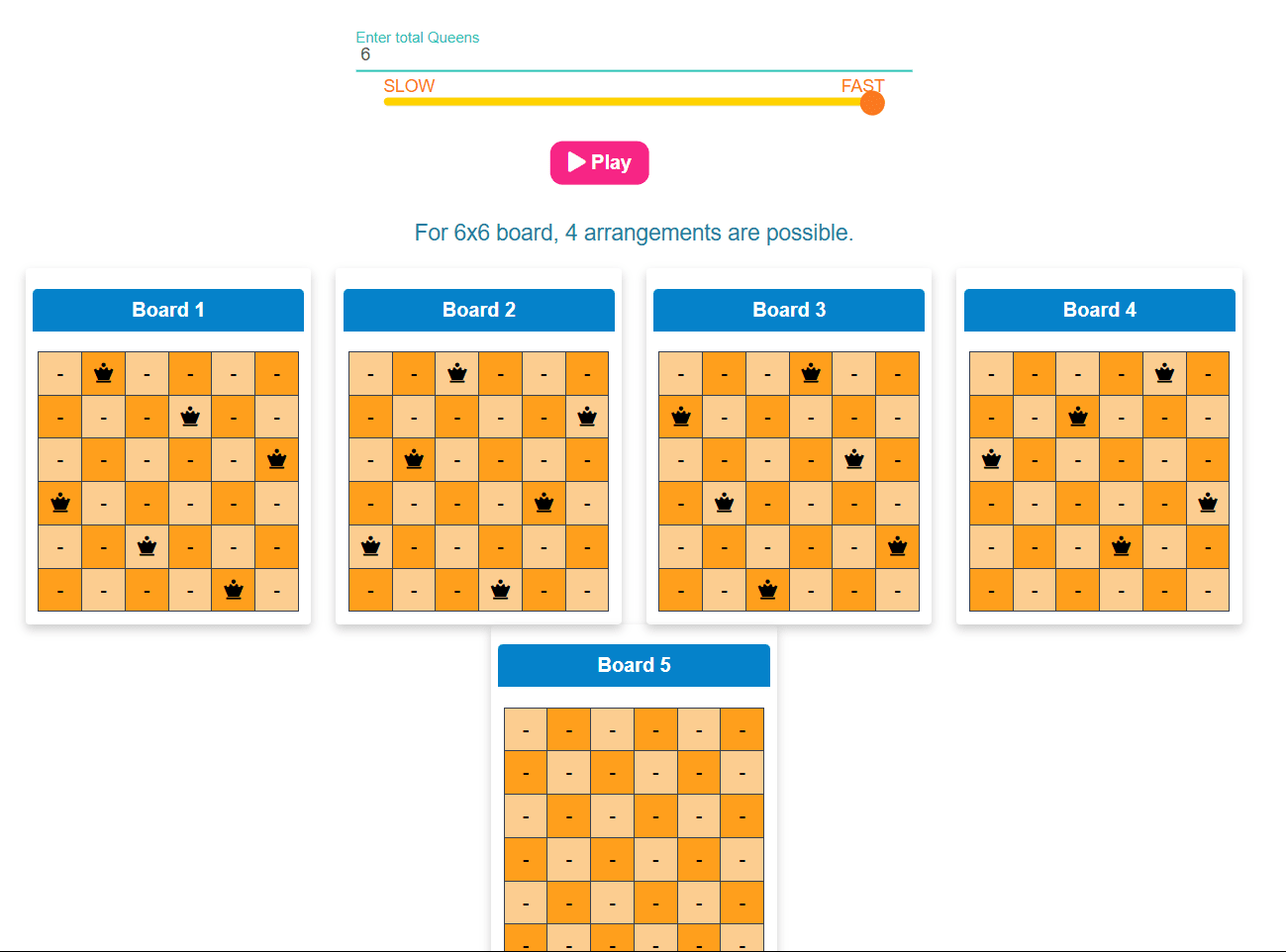Select the Board 5 header
Image resolution: width=1286 pixels, height=952 pixels.
634,665
